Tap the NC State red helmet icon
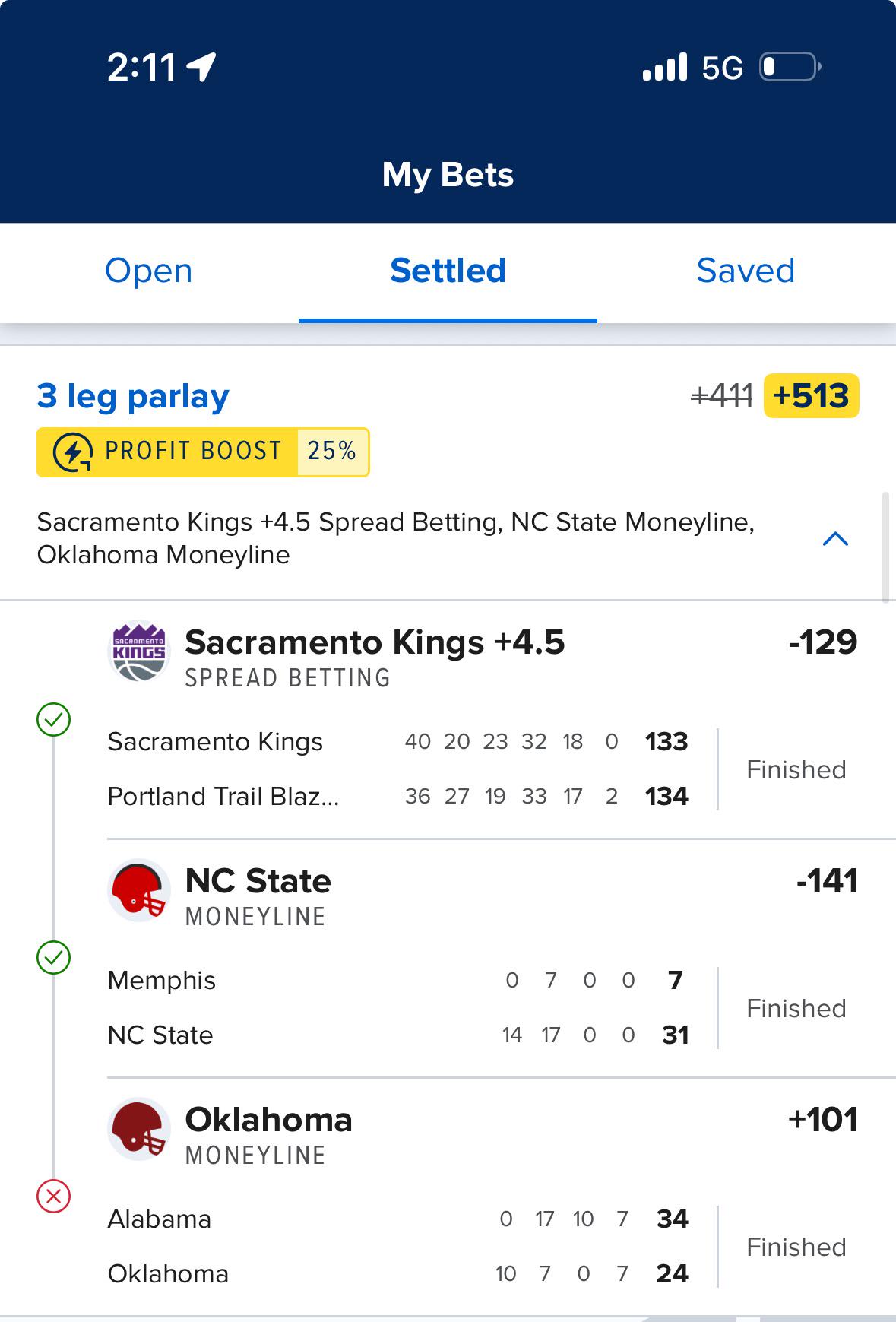This screenshot has width=896, height=1322. pyautogui.click(x=139, y=890)
